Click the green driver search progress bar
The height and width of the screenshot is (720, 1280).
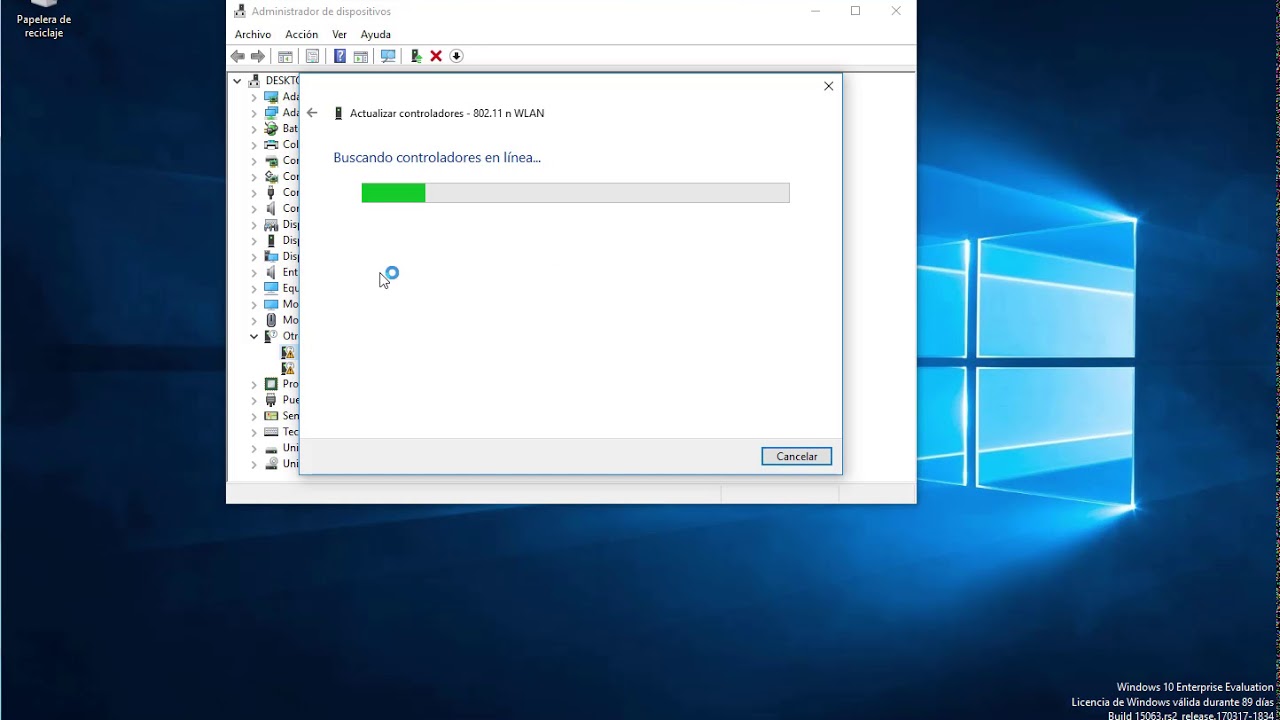click(575, 193)
